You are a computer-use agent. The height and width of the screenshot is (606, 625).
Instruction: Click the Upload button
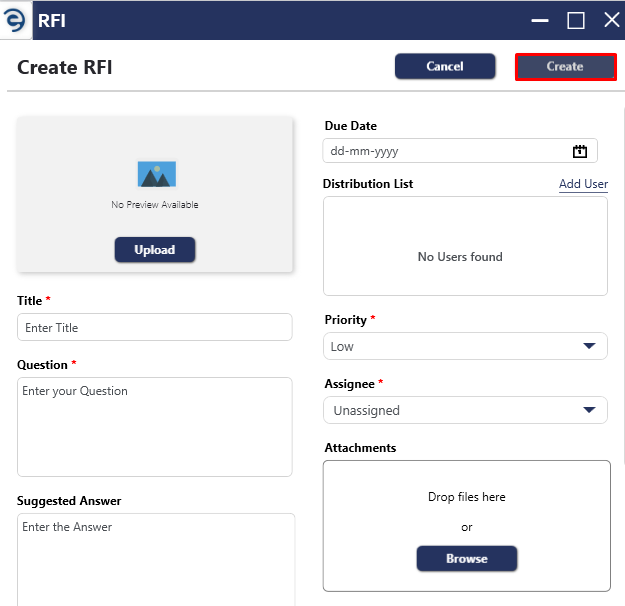click(x=155, y=250)
